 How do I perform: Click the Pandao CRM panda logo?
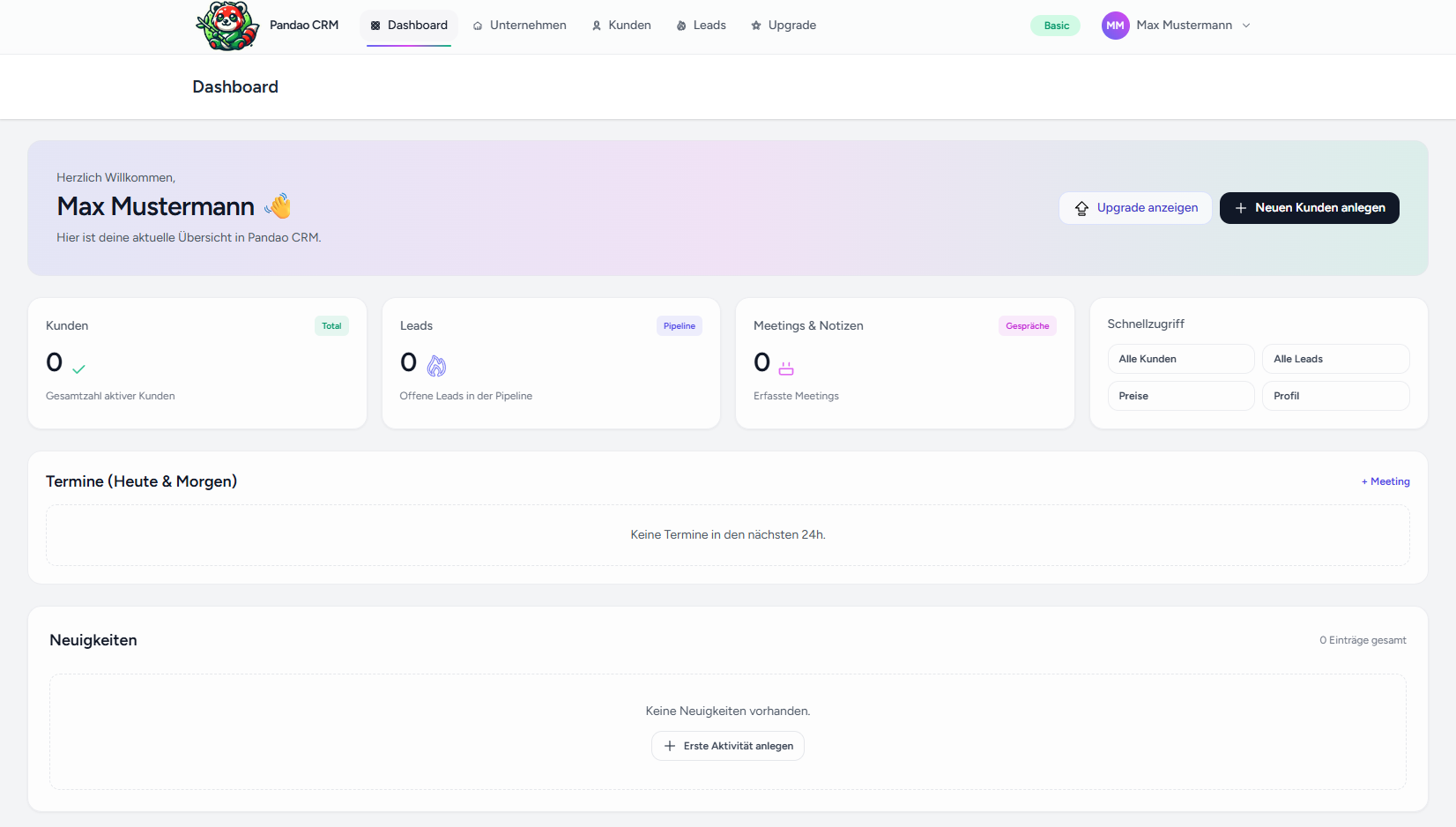[x=227, y=26]
